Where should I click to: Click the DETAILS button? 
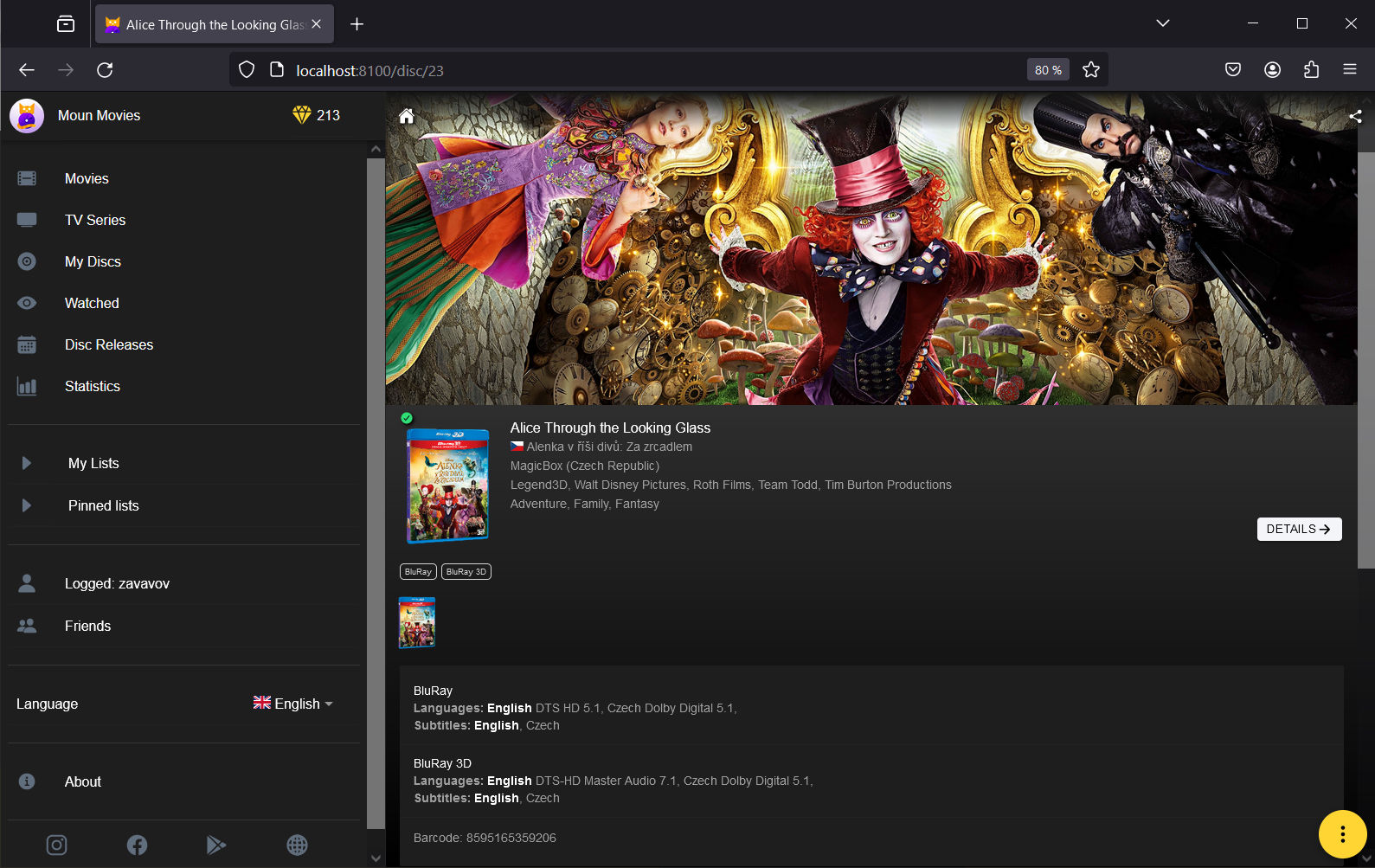[1298, 529]
